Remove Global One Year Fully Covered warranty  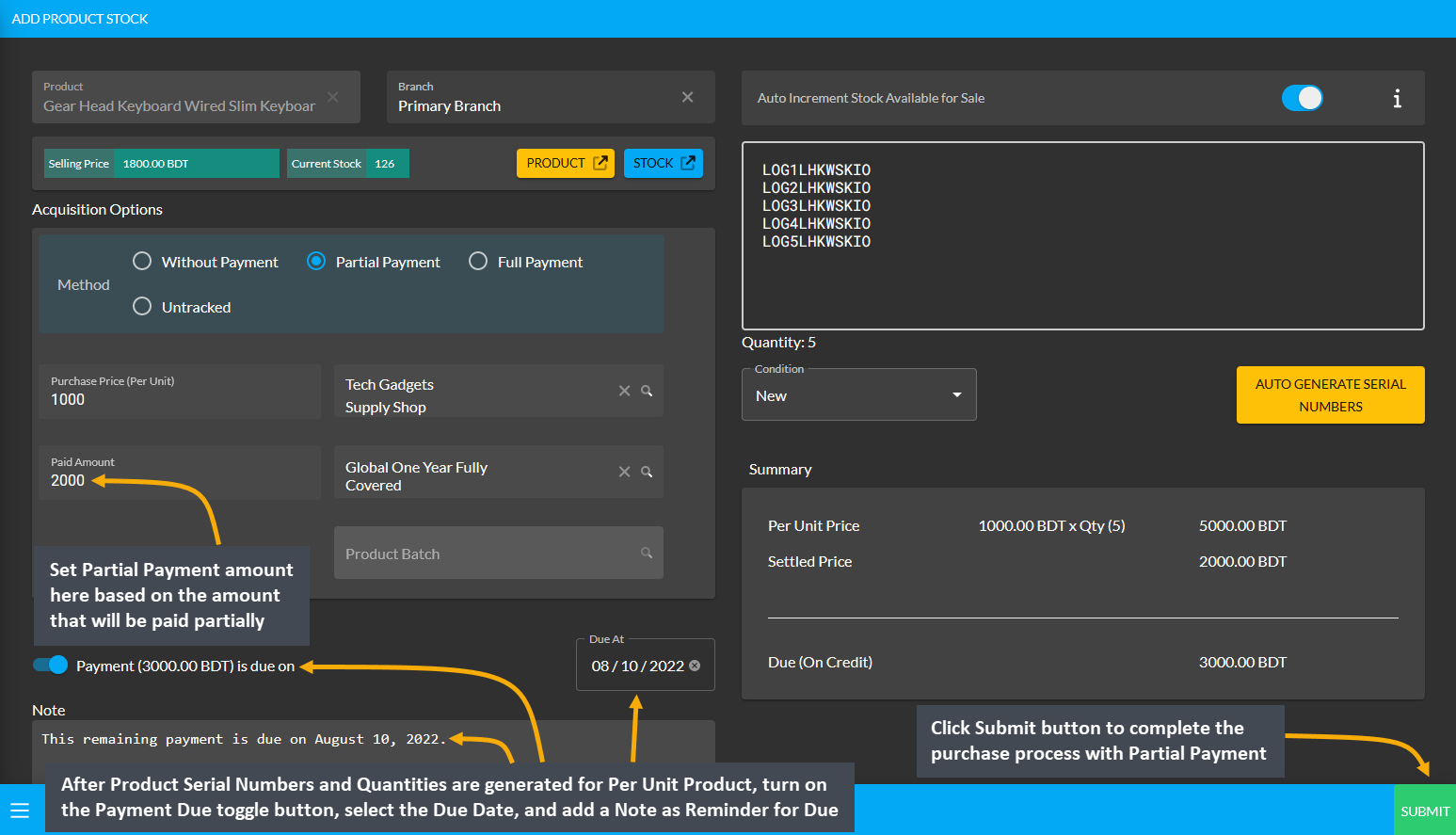pyautogui.click(x=624, y=472)
